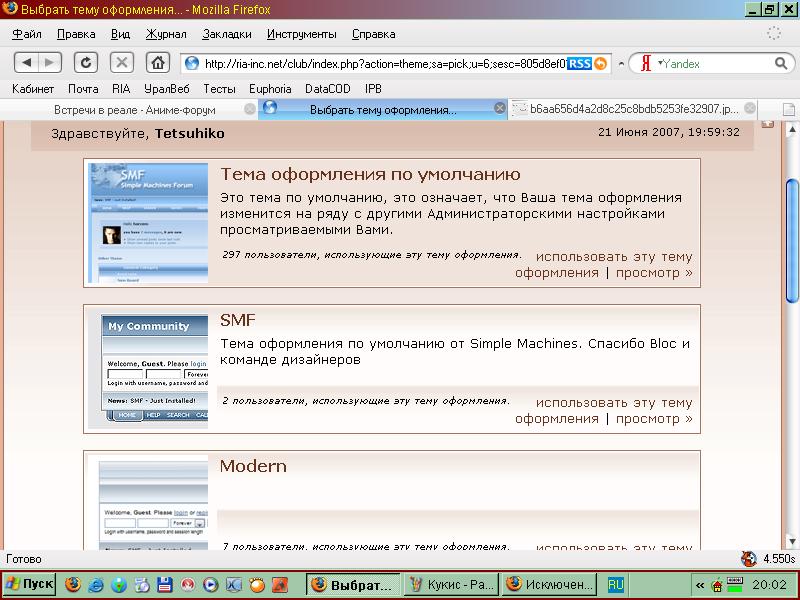Open the RIA bookmark

tap(121, 89)
